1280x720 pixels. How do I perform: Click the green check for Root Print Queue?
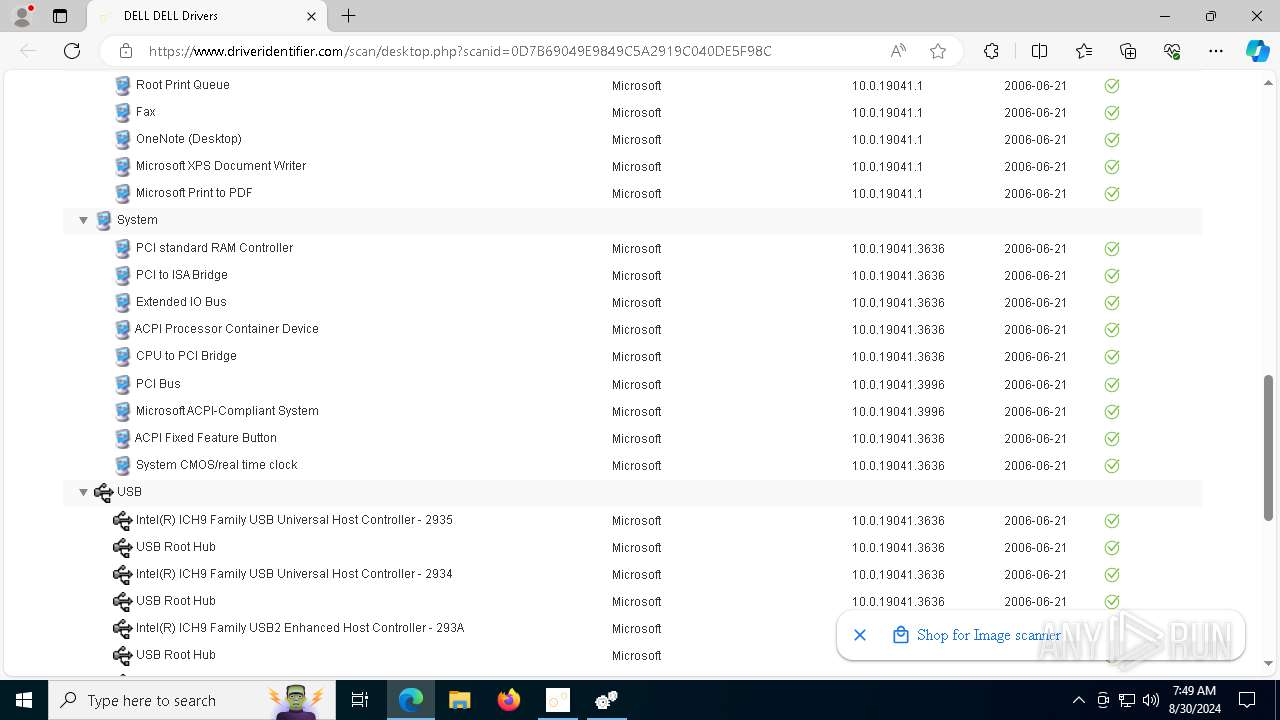click(1112, 86)
